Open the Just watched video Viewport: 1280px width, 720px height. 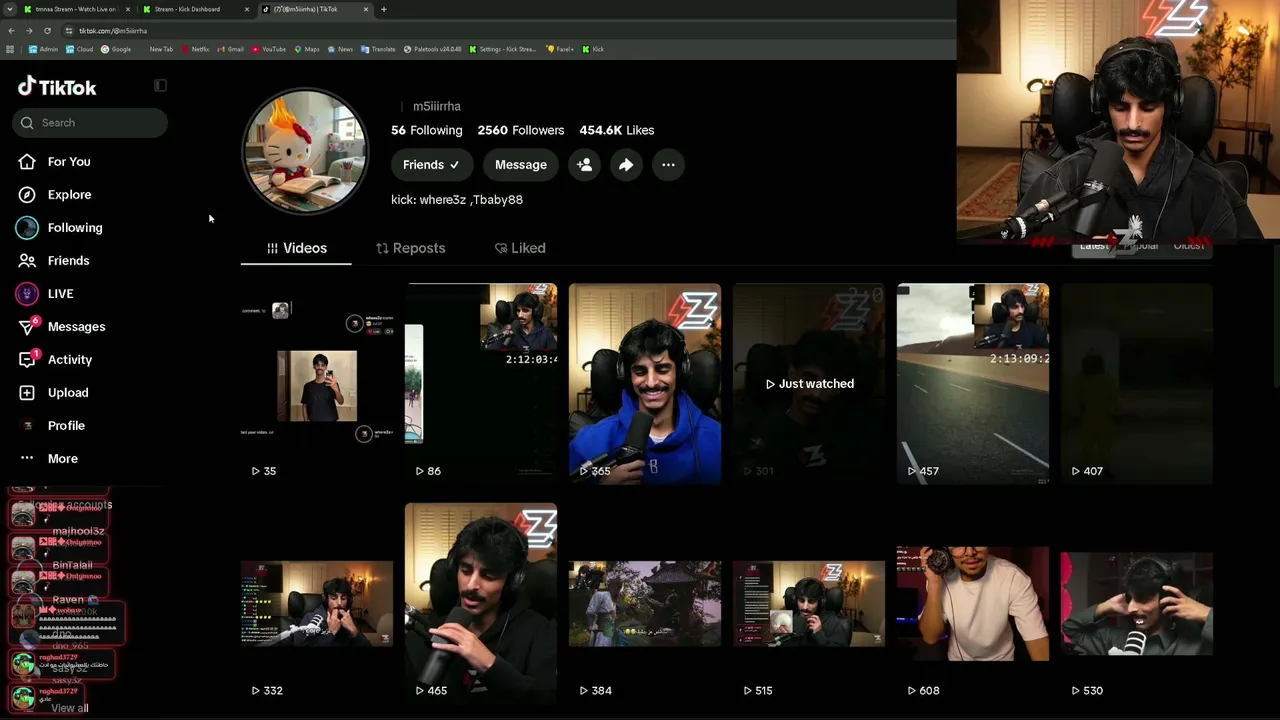tap(809, 384)
